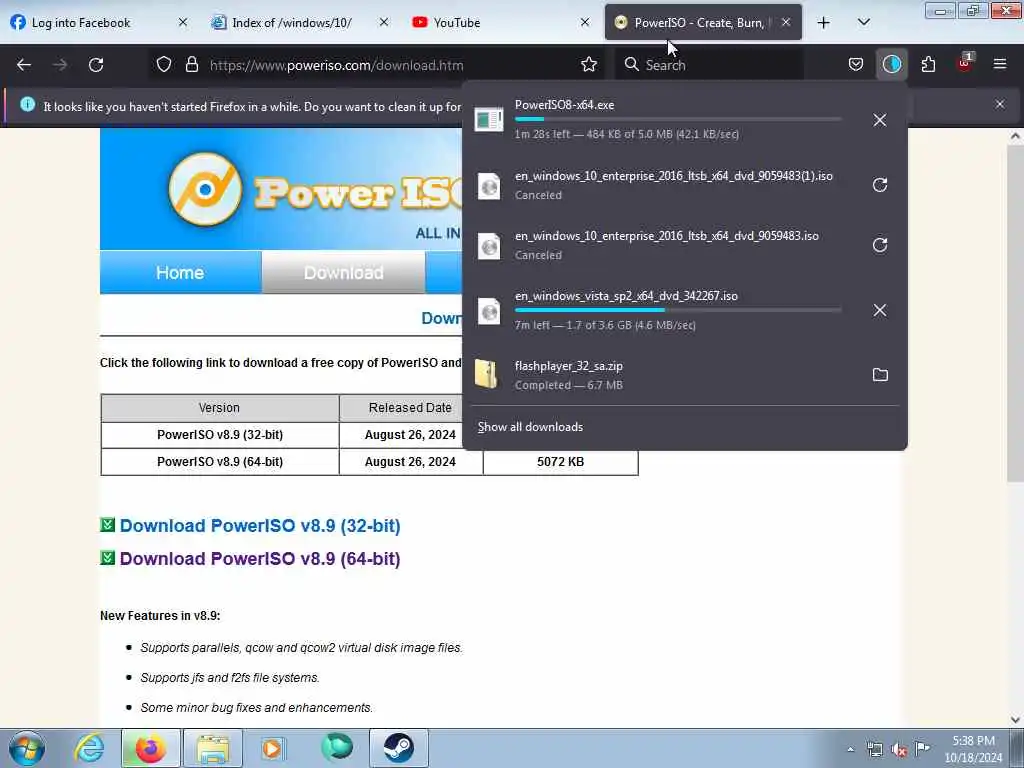Screen dimensions: 1024x768
Task: Open the Download site menu item
Action: [344, 272]
